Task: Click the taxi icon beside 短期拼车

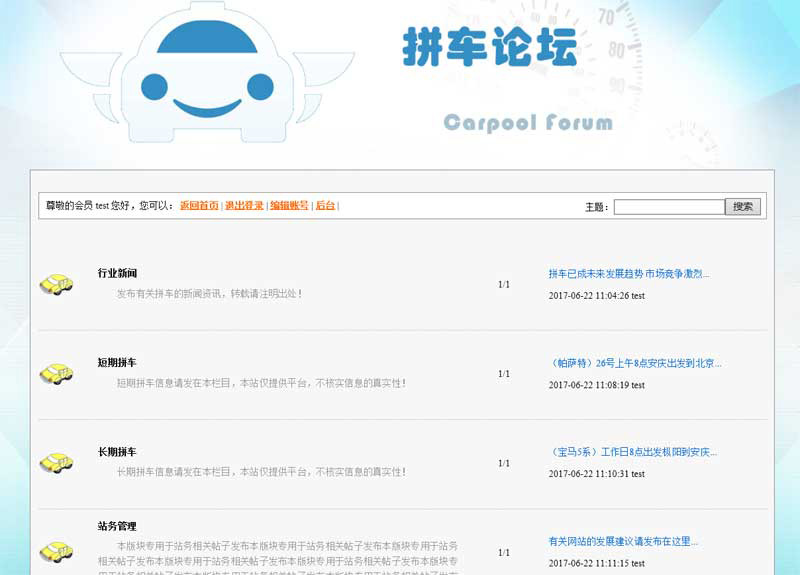Action: 56,373
